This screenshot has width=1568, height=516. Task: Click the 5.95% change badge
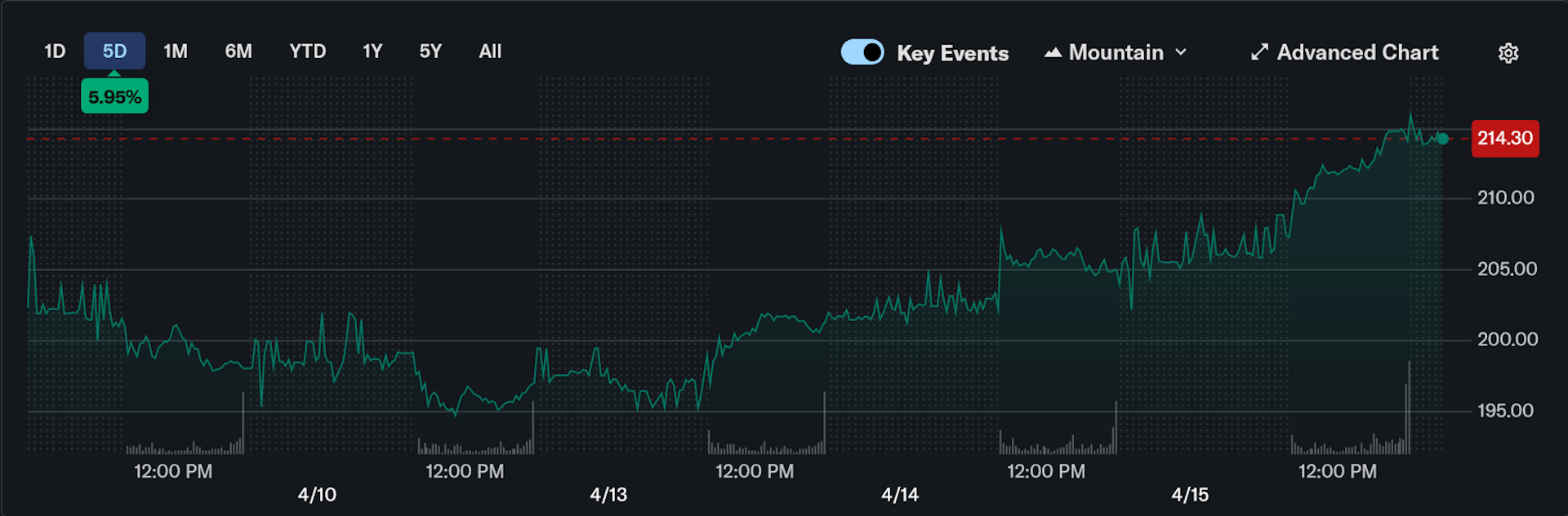(x=114, y=96)
